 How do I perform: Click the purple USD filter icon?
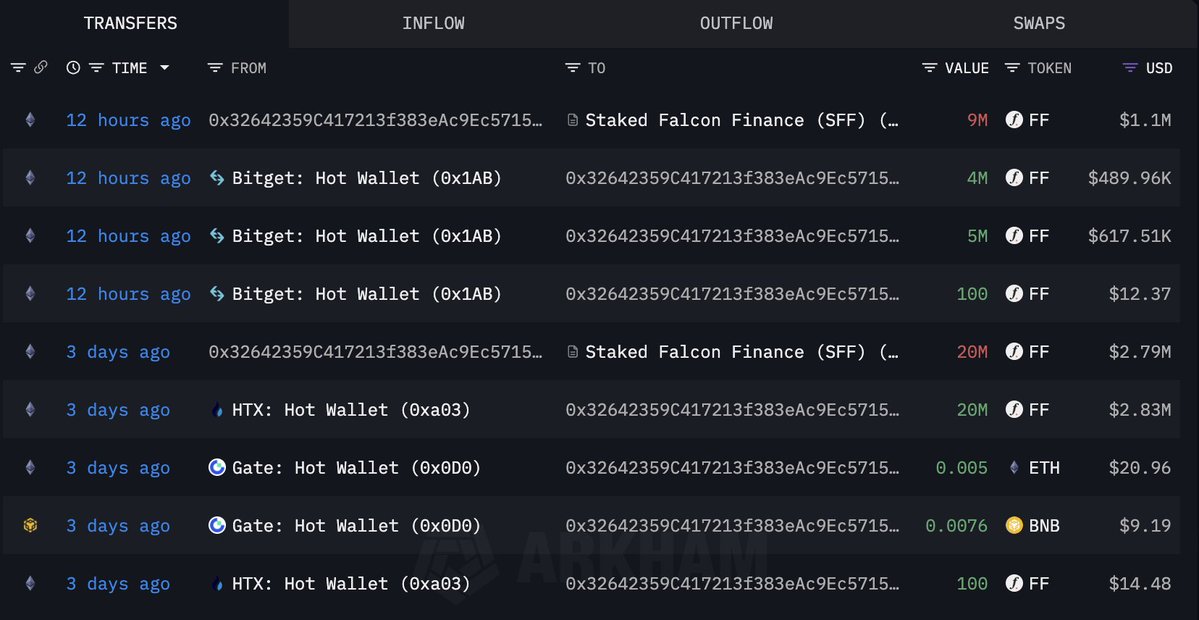pos(1130,68)
